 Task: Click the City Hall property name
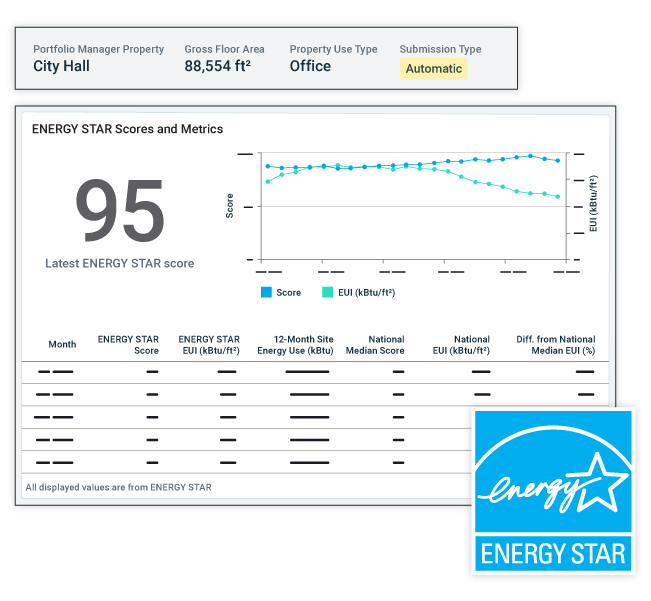(61, 66)
